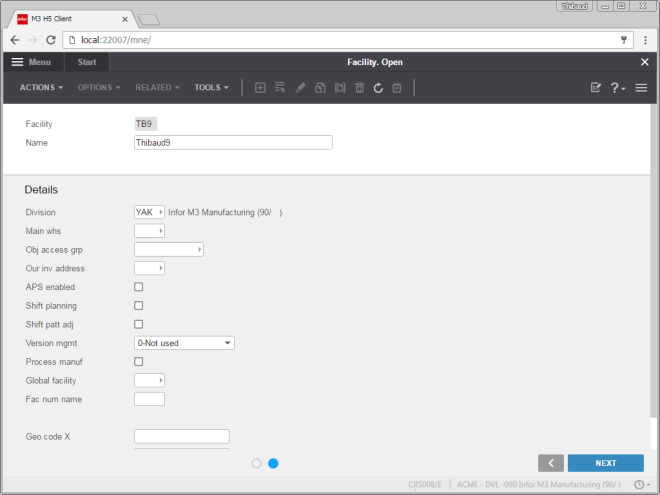The width and height of the screenshot is (660, 495).
Task: Open the Tools menu
Action: click(212, 88)
